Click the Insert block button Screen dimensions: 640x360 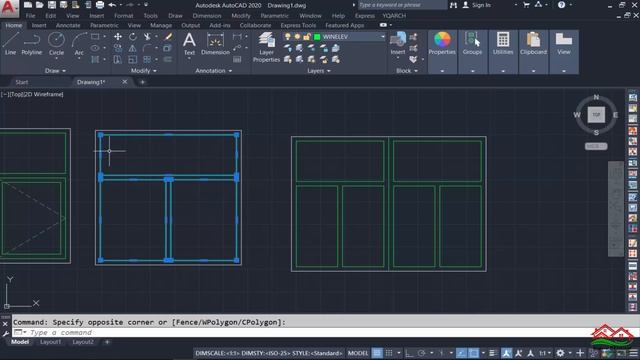[398, 44]
